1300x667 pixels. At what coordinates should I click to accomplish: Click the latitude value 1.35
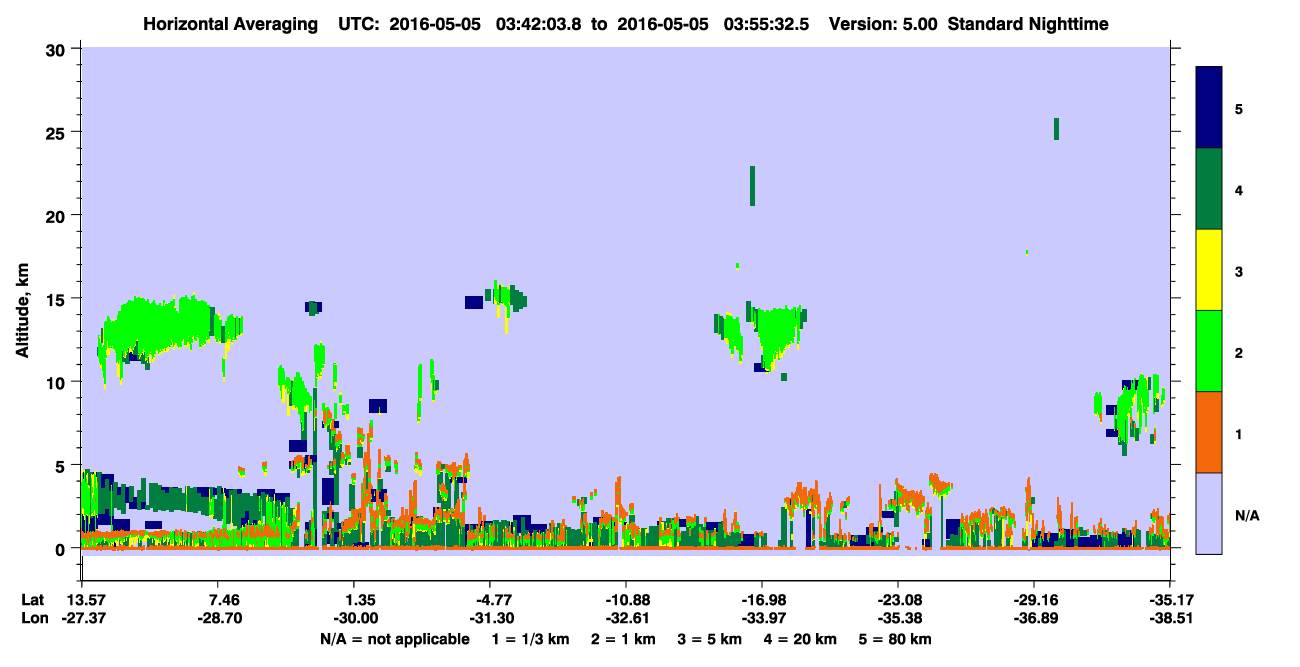click(x=353, y=600)
